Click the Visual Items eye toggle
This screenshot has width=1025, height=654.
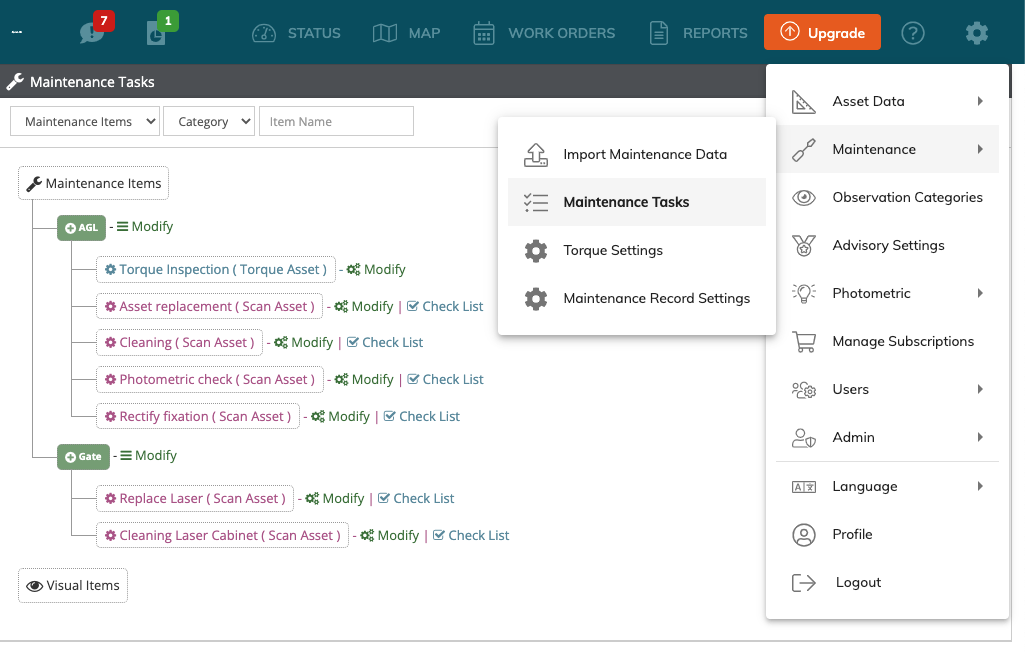pos(72,585)
